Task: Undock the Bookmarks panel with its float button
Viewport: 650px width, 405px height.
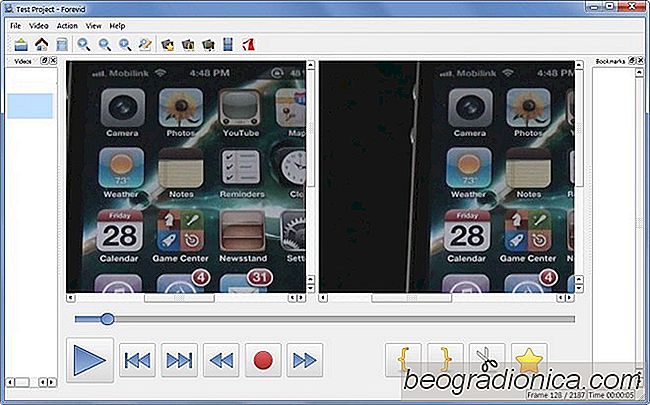Action: 632,61
